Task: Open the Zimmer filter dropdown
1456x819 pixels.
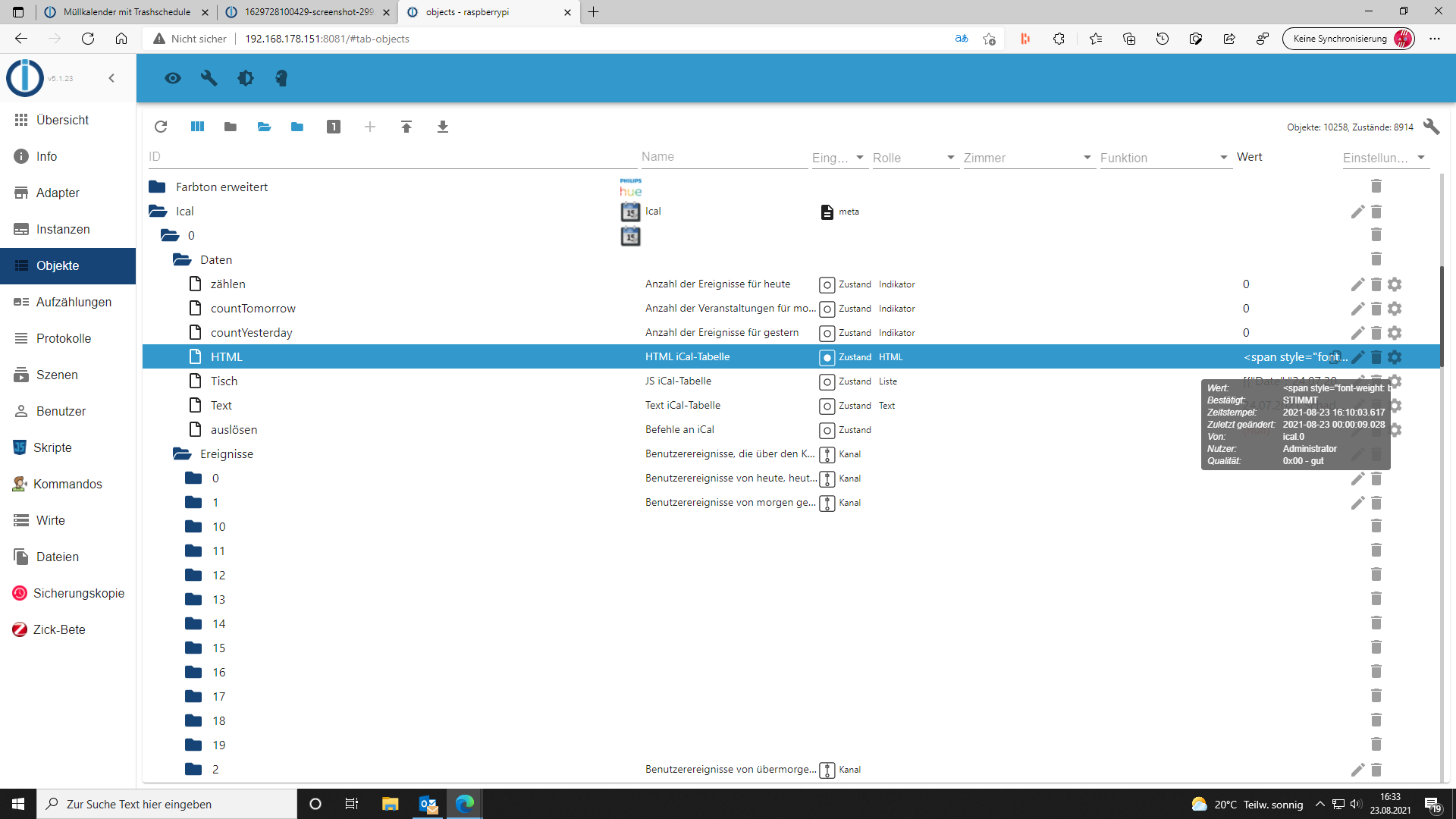Action: [x=1087, y=158]
